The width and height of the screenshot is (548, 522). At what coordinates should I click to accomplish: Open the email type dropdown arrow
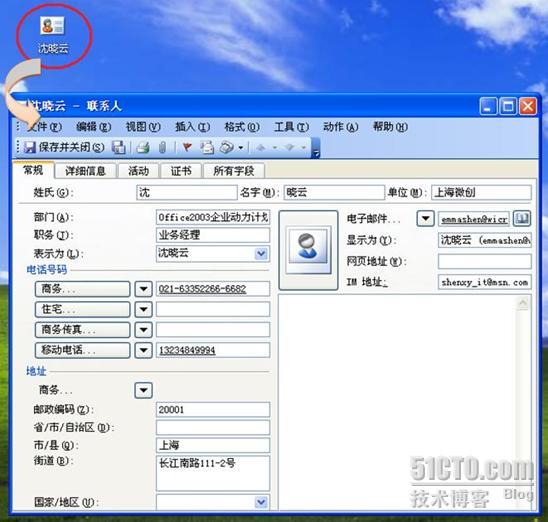425,219
